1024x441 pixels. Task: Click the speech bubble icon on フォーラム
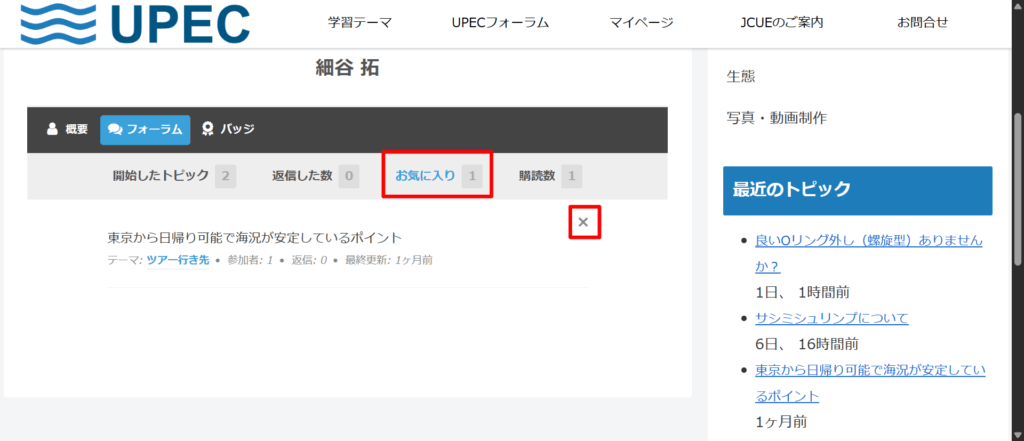[x=115, y=129]
